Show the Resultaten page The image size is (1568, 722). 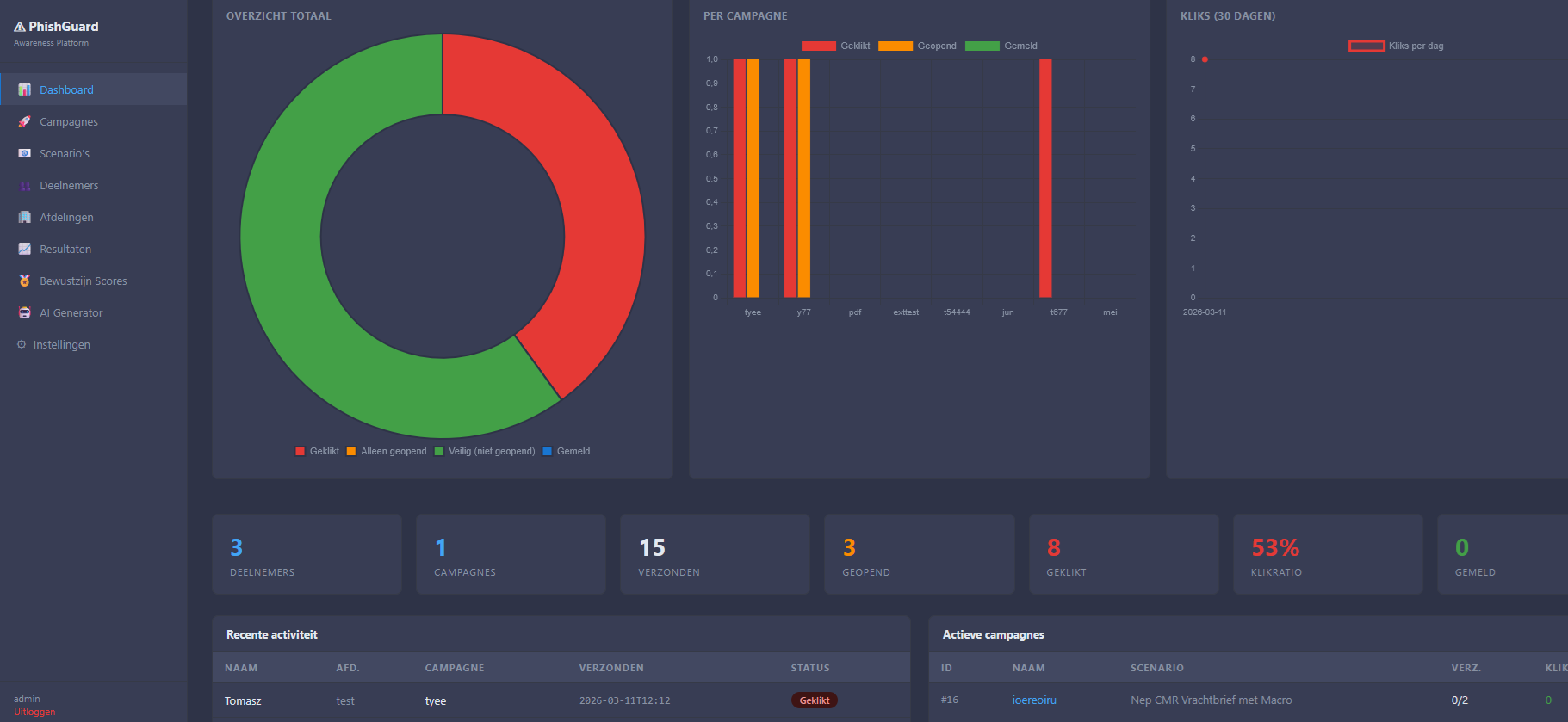point(93,249)
